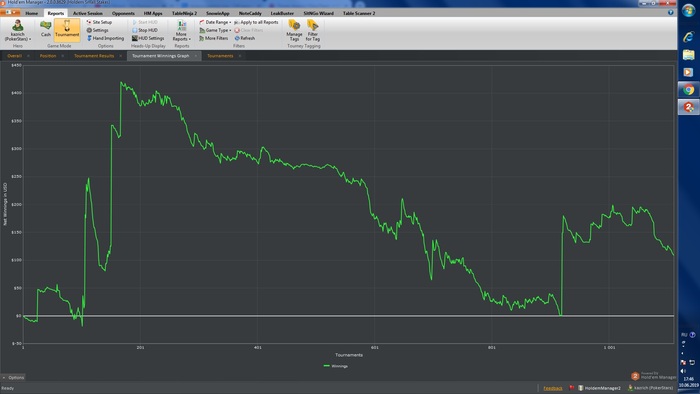Open the help icon in the ribbon
This screenshot has height=394, width=700.
671,12
